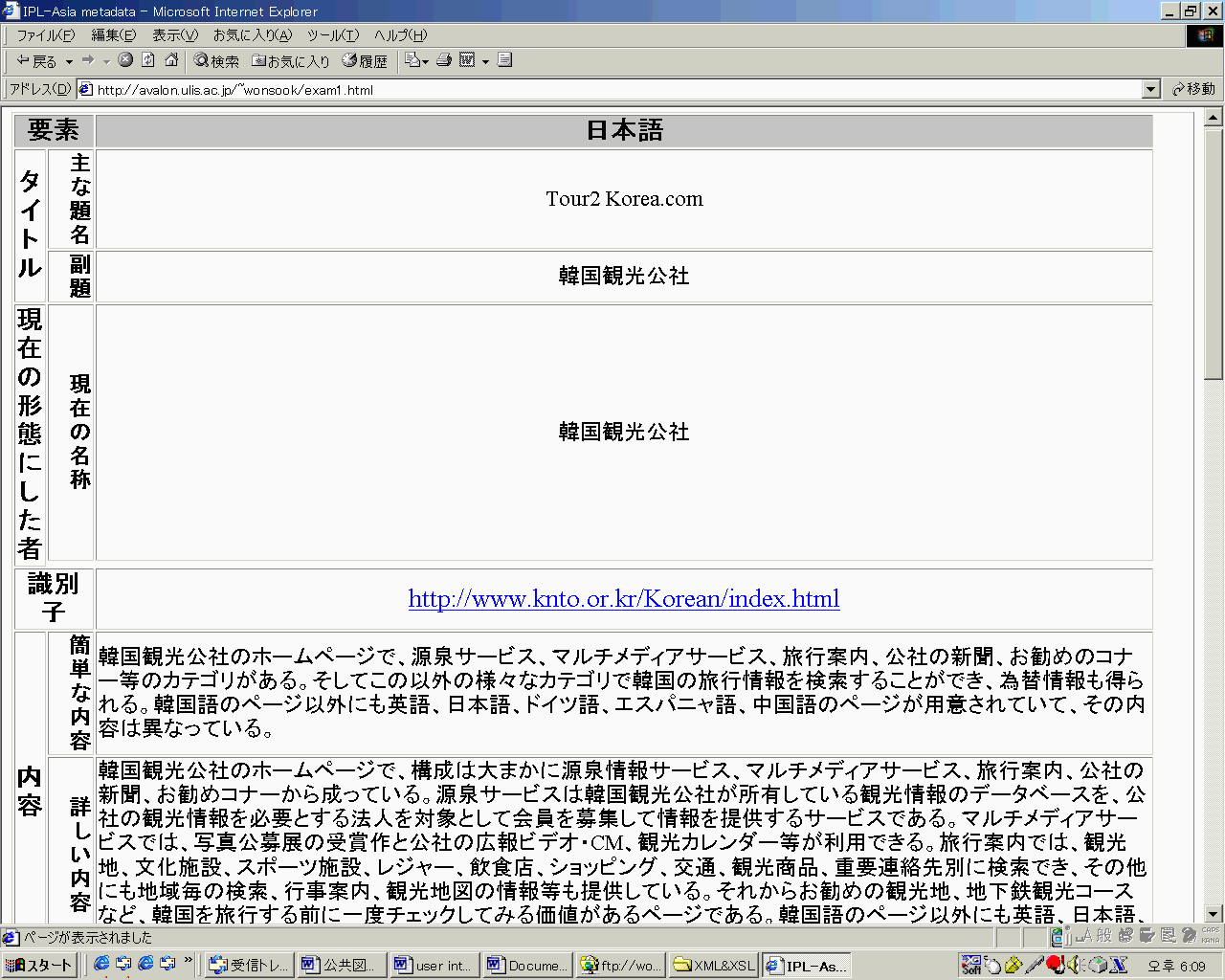Click the URL address input field
Screen dimensions: 1225x980
(x=612, y=90)
